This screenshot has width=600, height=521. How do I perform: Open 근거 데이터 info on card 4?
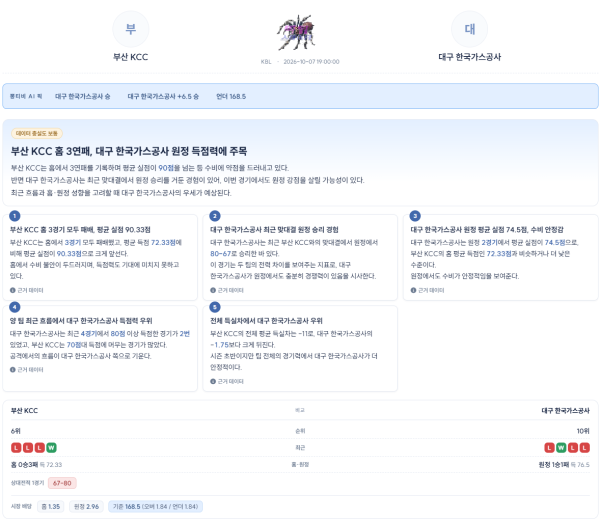click(x=27, y=370)
